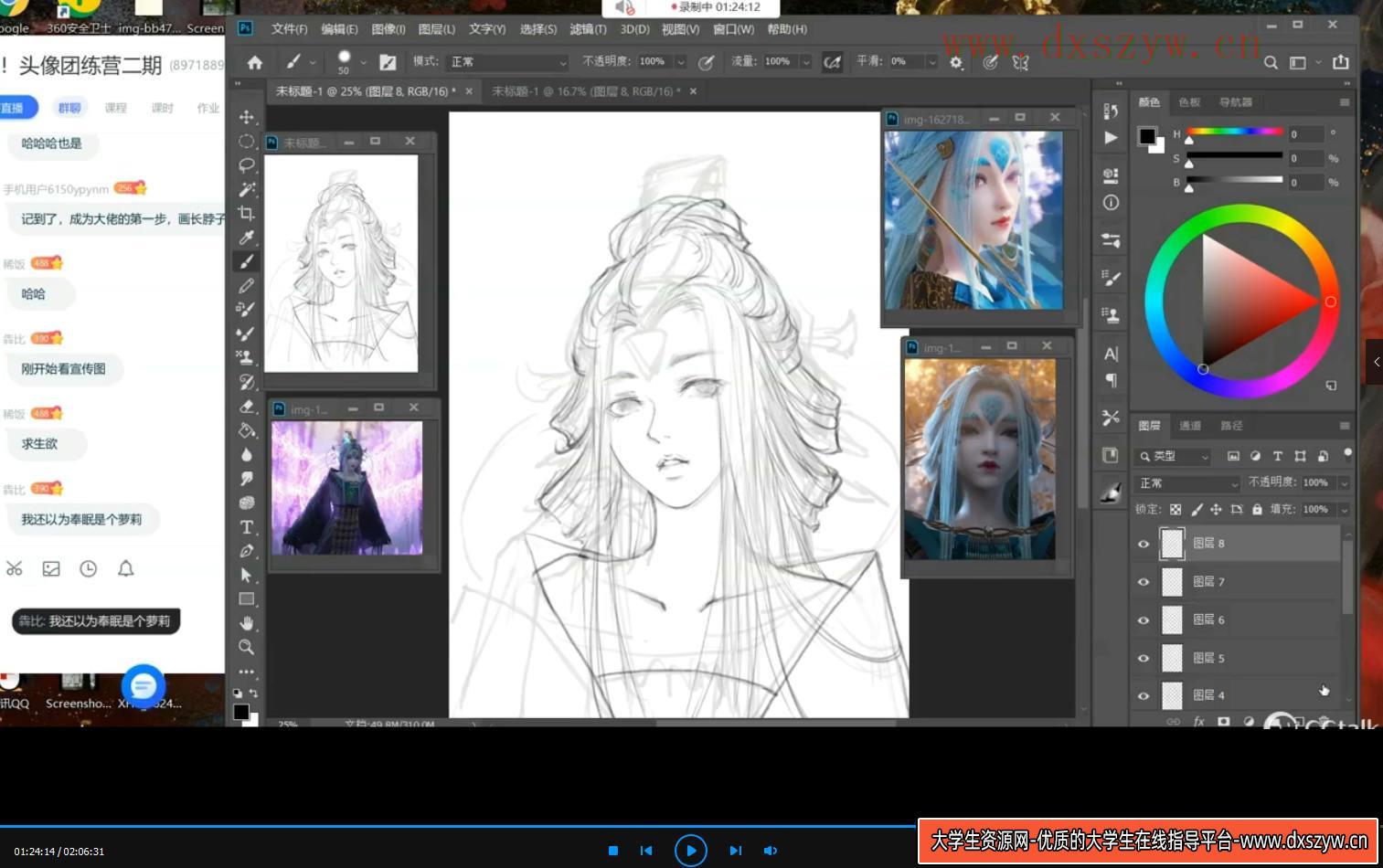Hide layer 图层 5

[x=1143, y=658]
